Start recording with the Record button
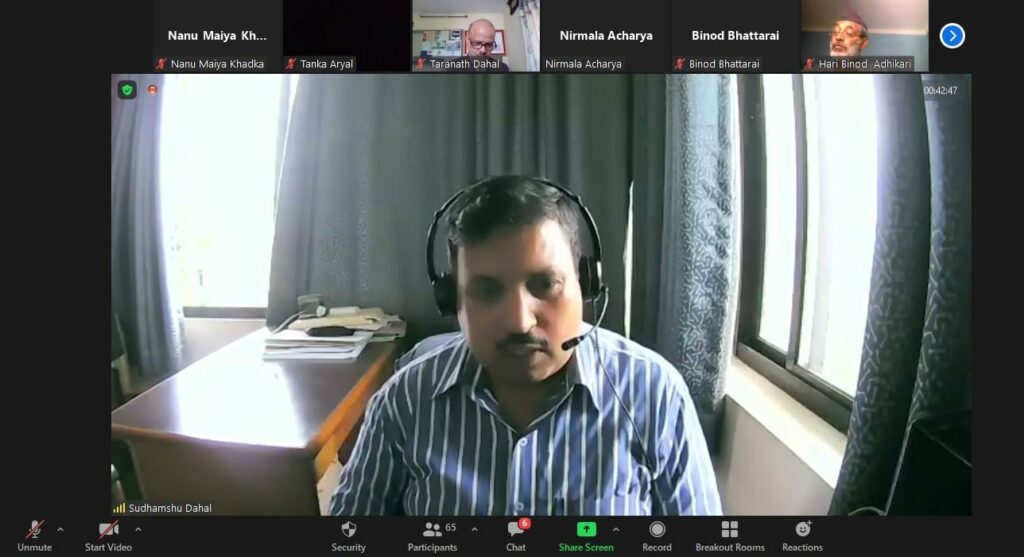The width and height of the screenshot is (1024, 557). click(657, 534)
